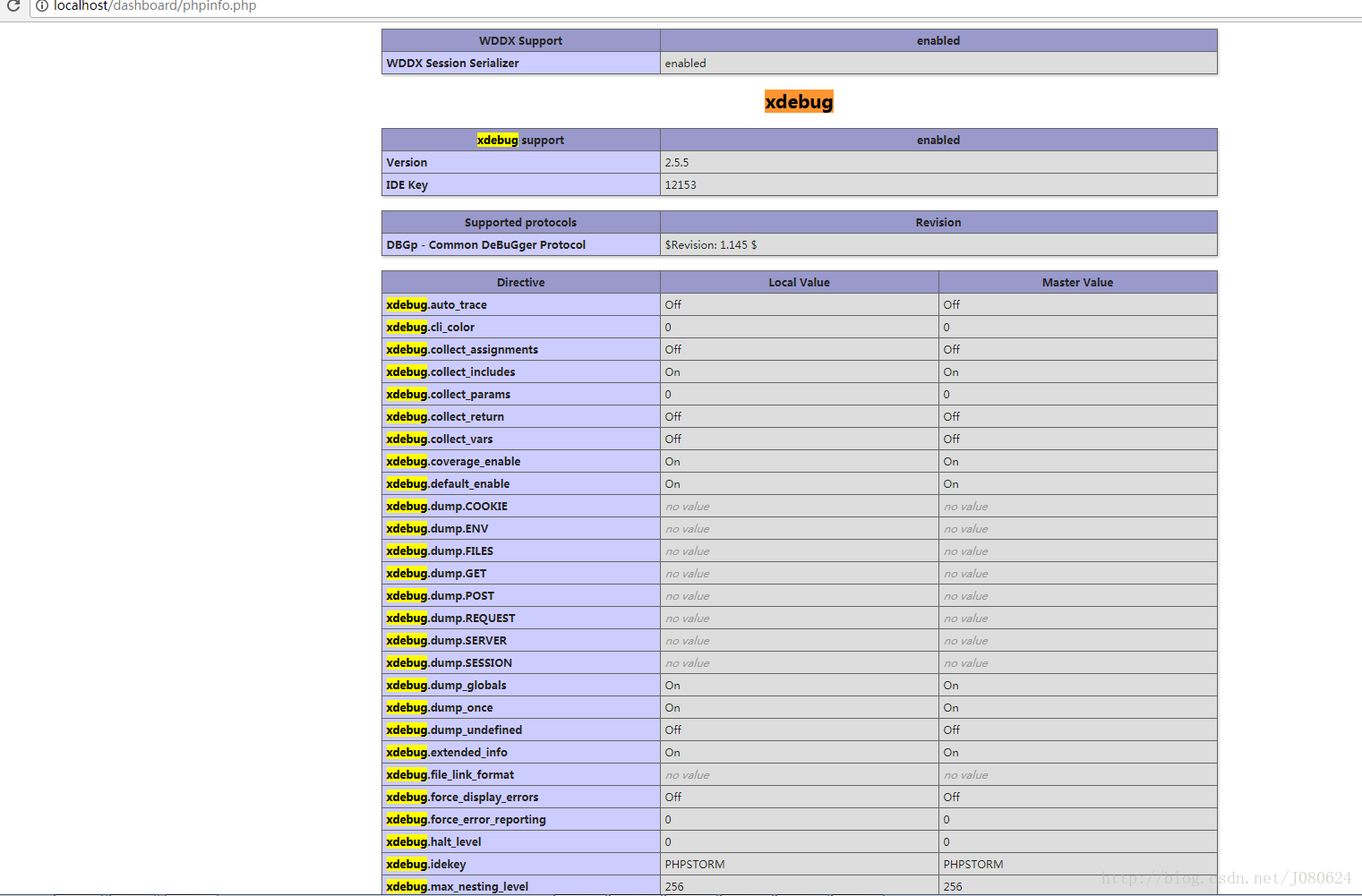Select the xdebug.dump.COOKIE directive
This screenshot has width=1362, height=896.
click(x=521, y=506)
